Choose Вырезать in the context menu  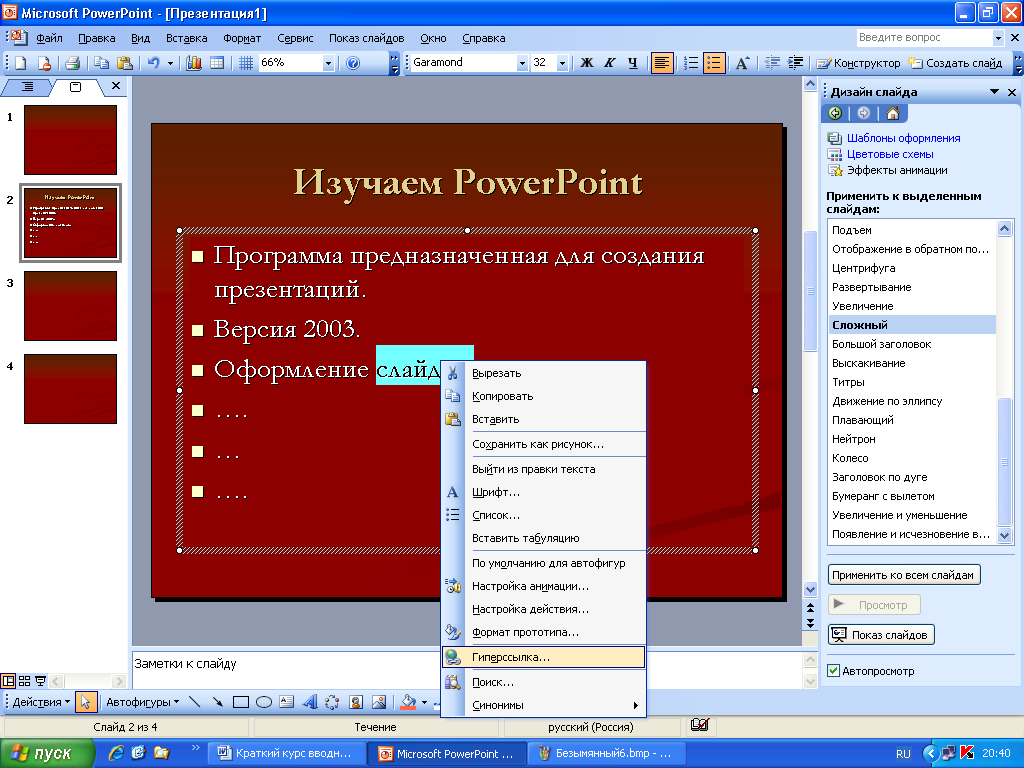click(x=545, y=373)
